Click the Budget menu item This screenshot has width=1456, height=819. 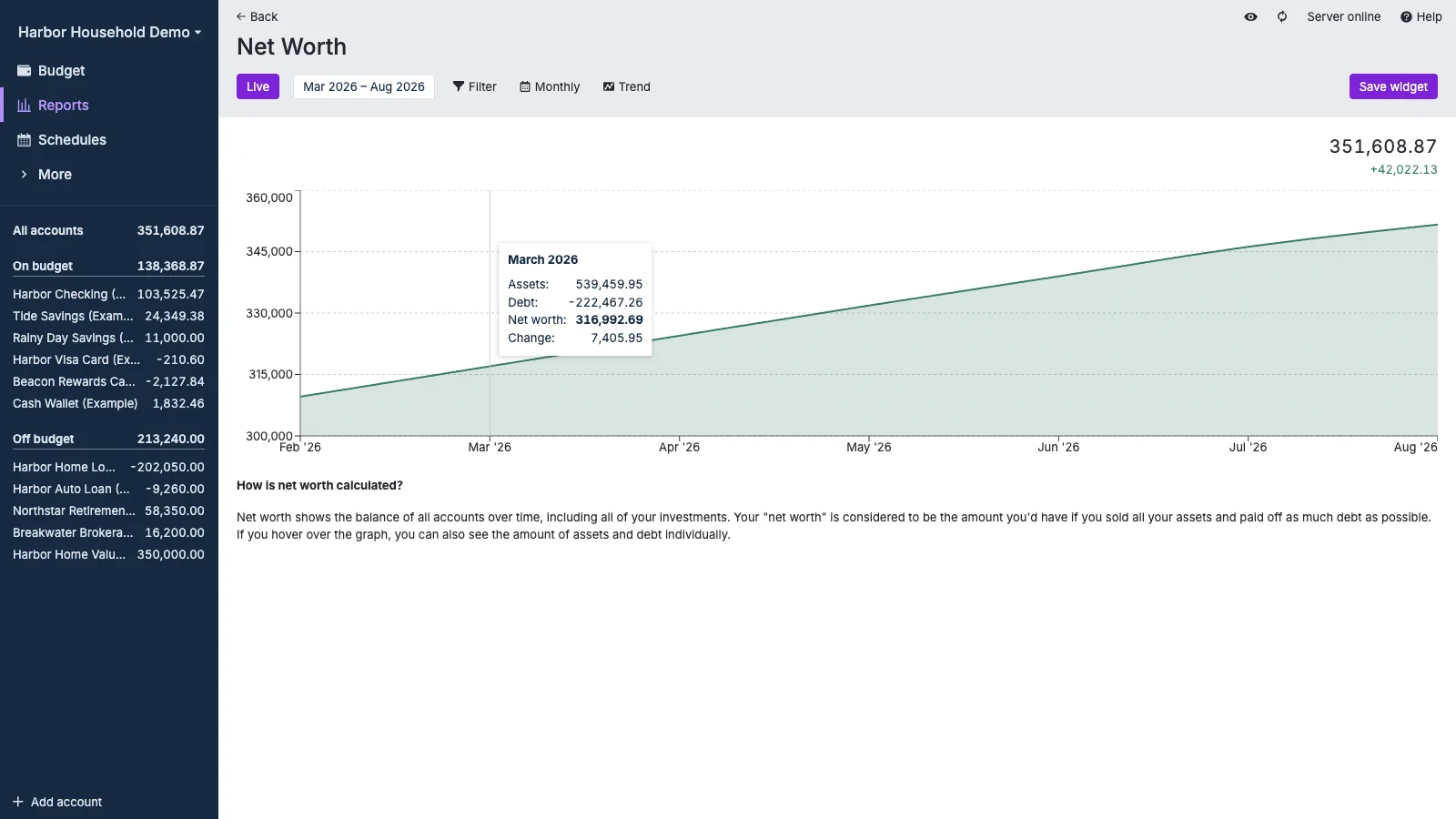tap(108, 71)
